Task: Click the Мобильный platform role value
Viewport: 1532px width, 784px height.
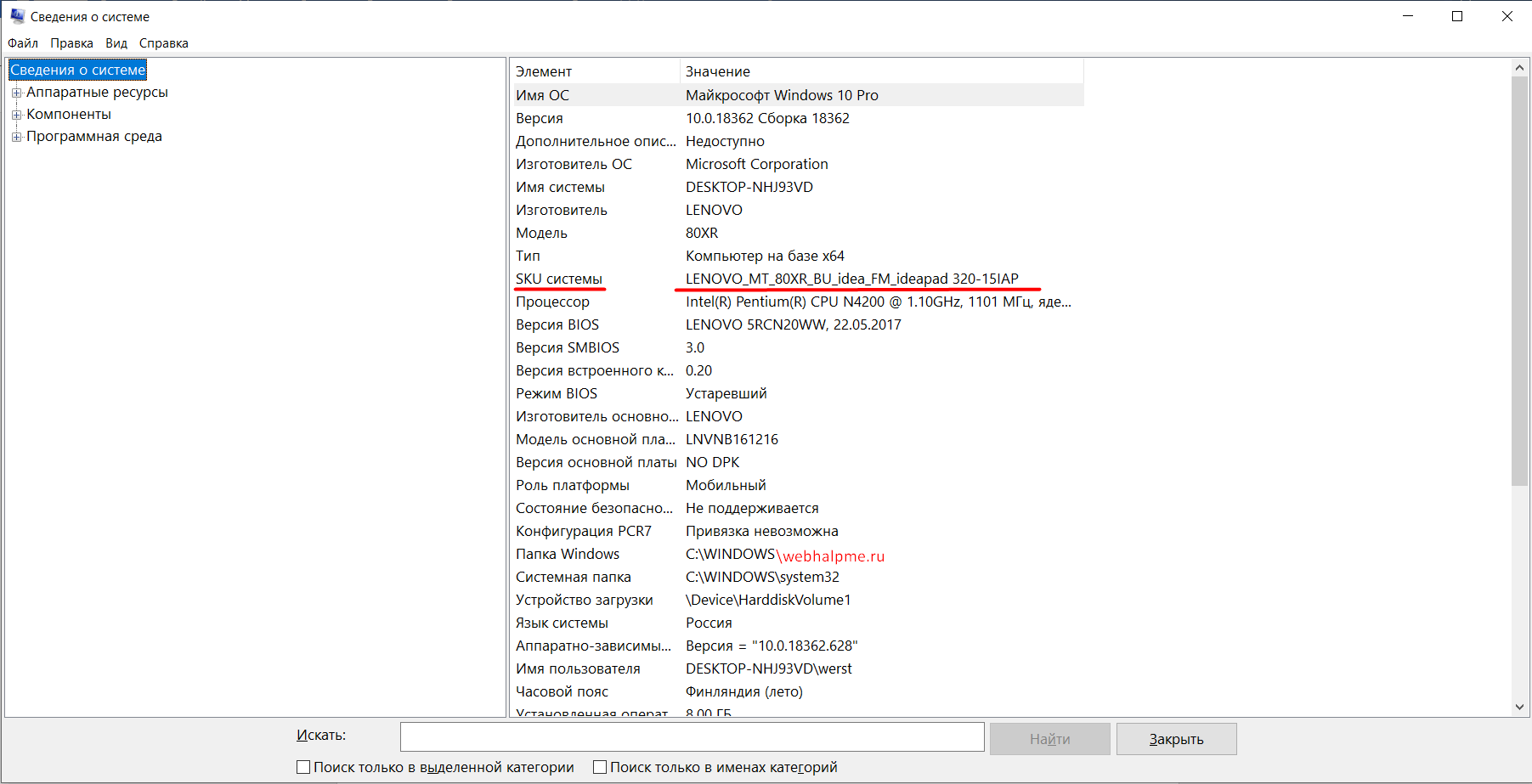Action: (726, 485)
